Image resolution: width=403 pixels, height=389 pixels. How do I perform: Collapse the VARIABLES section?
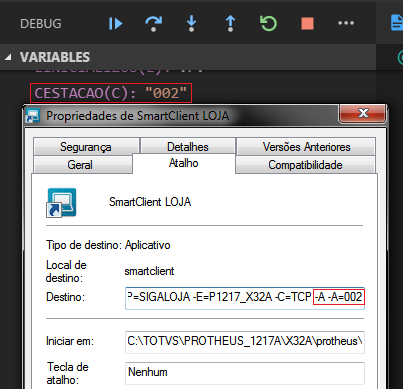click(8, 57)
